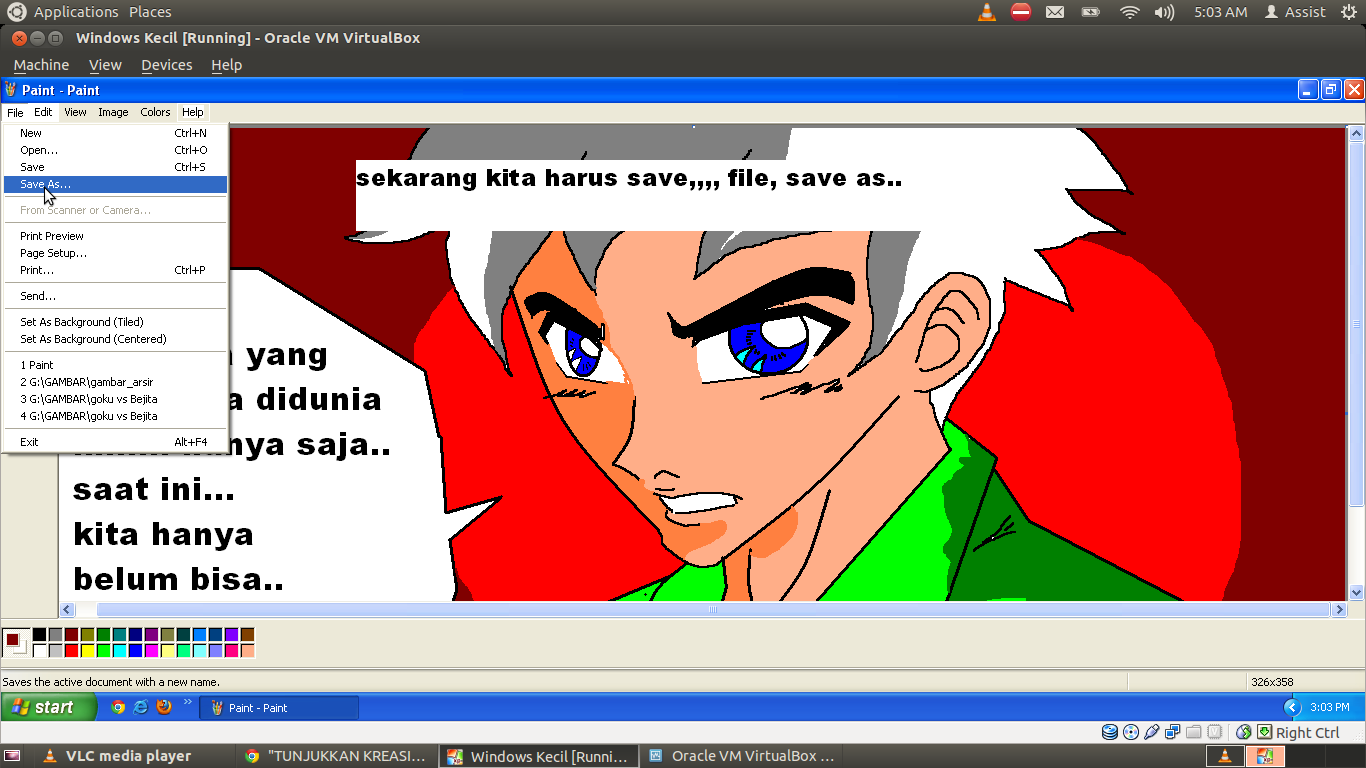
Task: Pick the white color swatch
Action: click(39, 651)
